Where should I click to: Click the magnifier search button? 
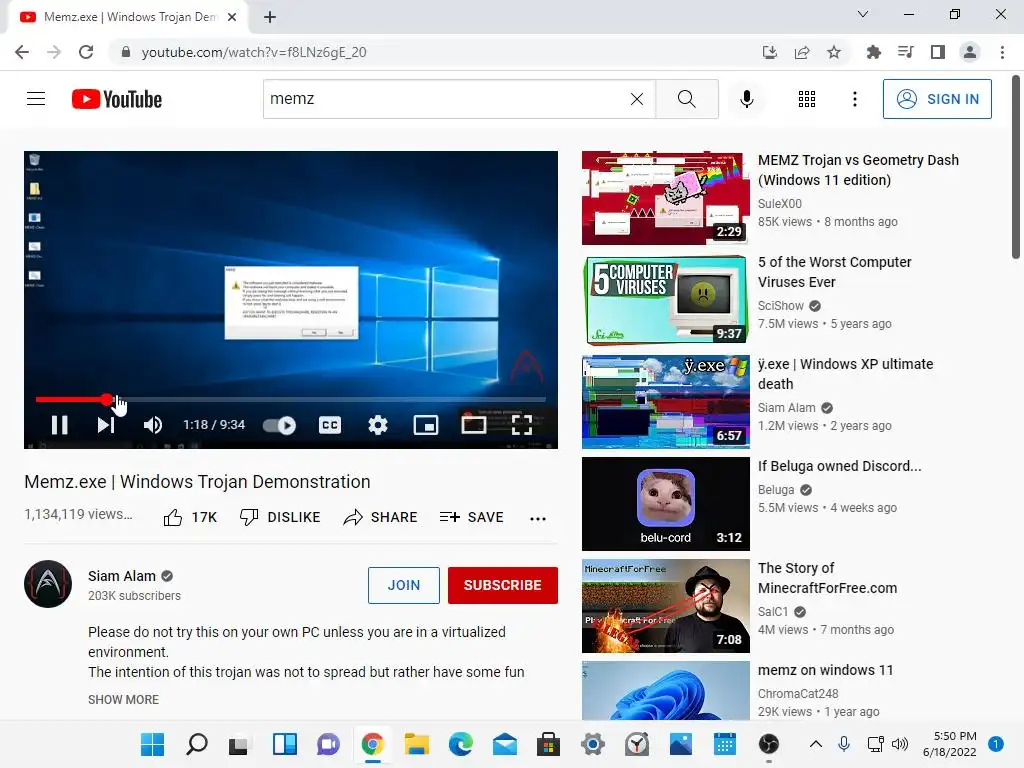coord(686,99)
